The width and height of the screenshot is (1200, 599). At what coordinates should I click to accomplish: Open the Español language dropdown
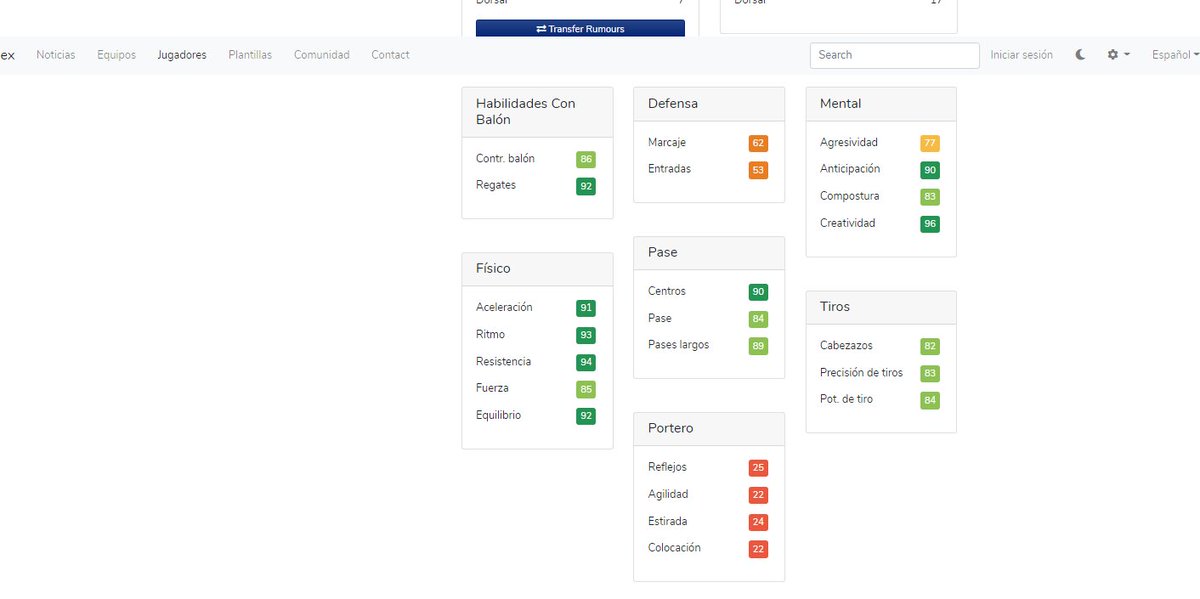1175,55
